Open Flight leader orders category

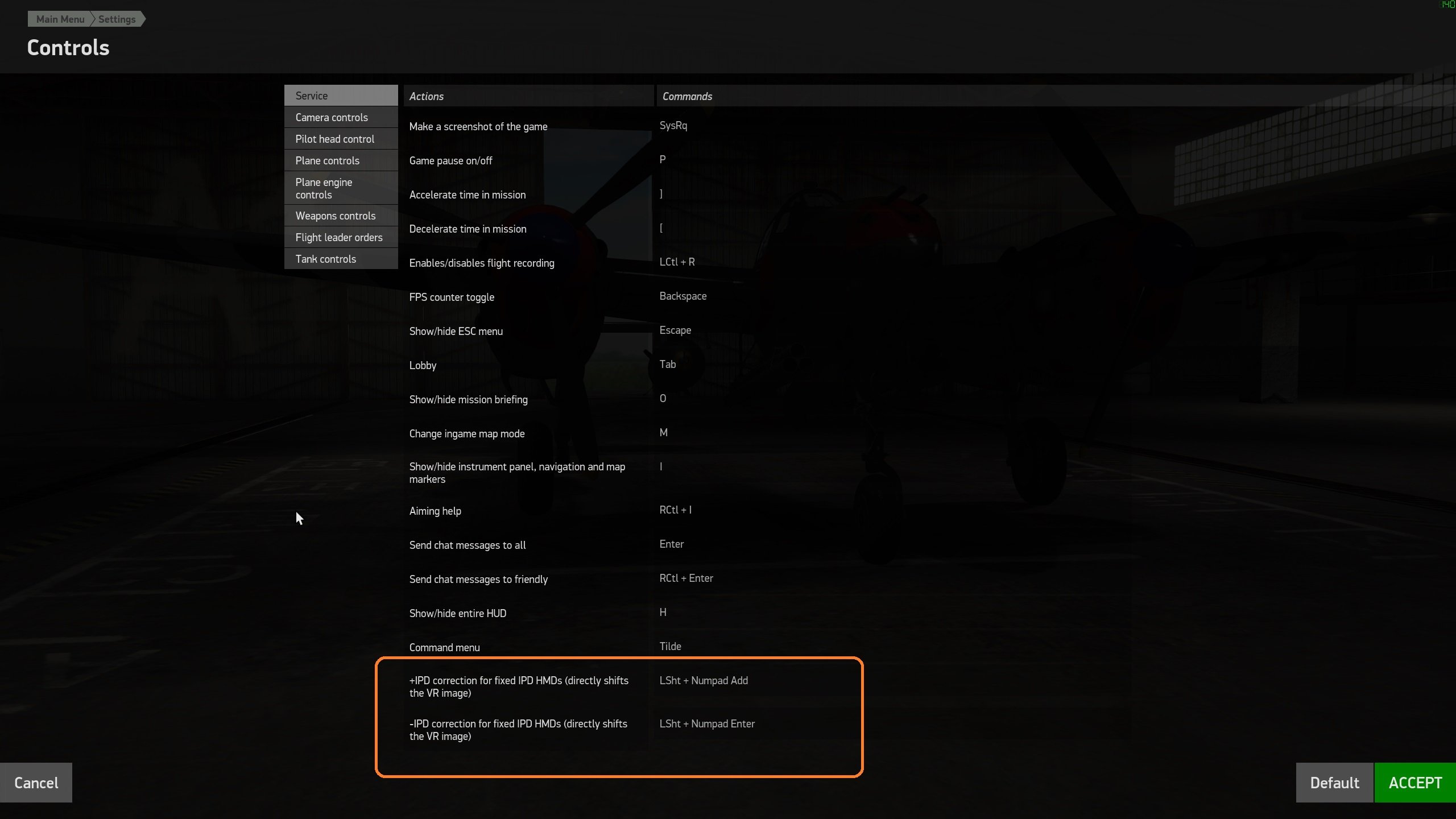coord(341,237)
